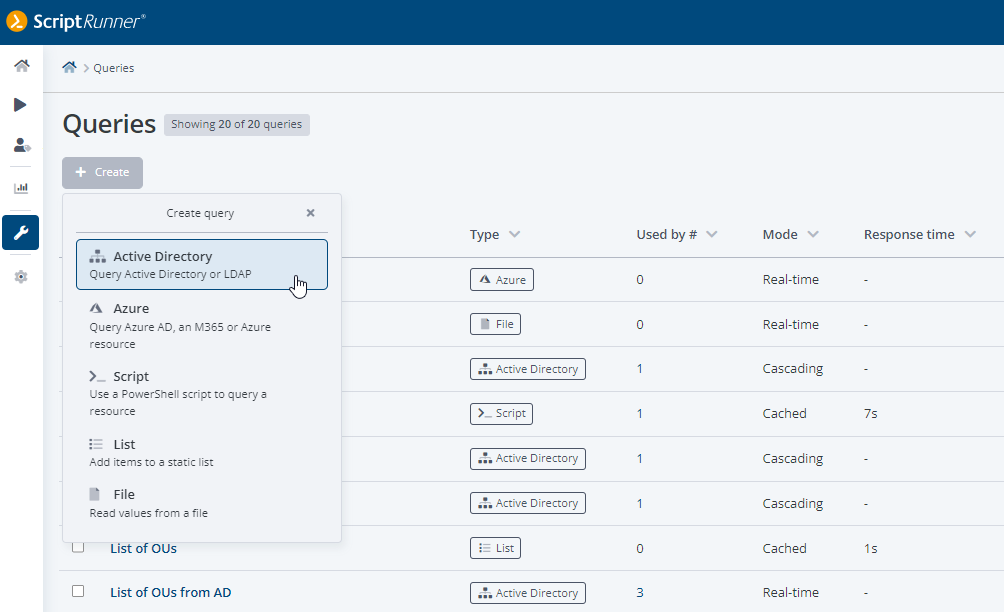
Task: Open the reports chart icon in sidebar
Action: 21,188
